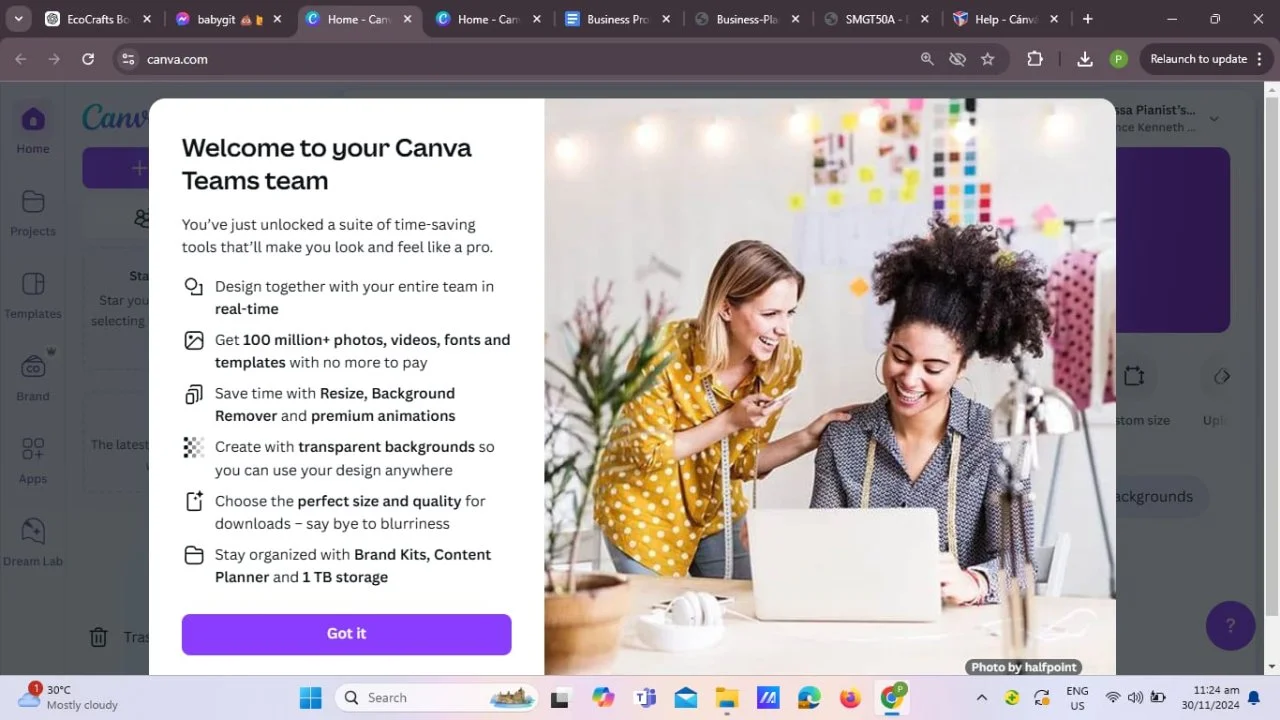Open Firefox from the taskbar
This screenshot has width=1280, height=720.
point(850,697)
